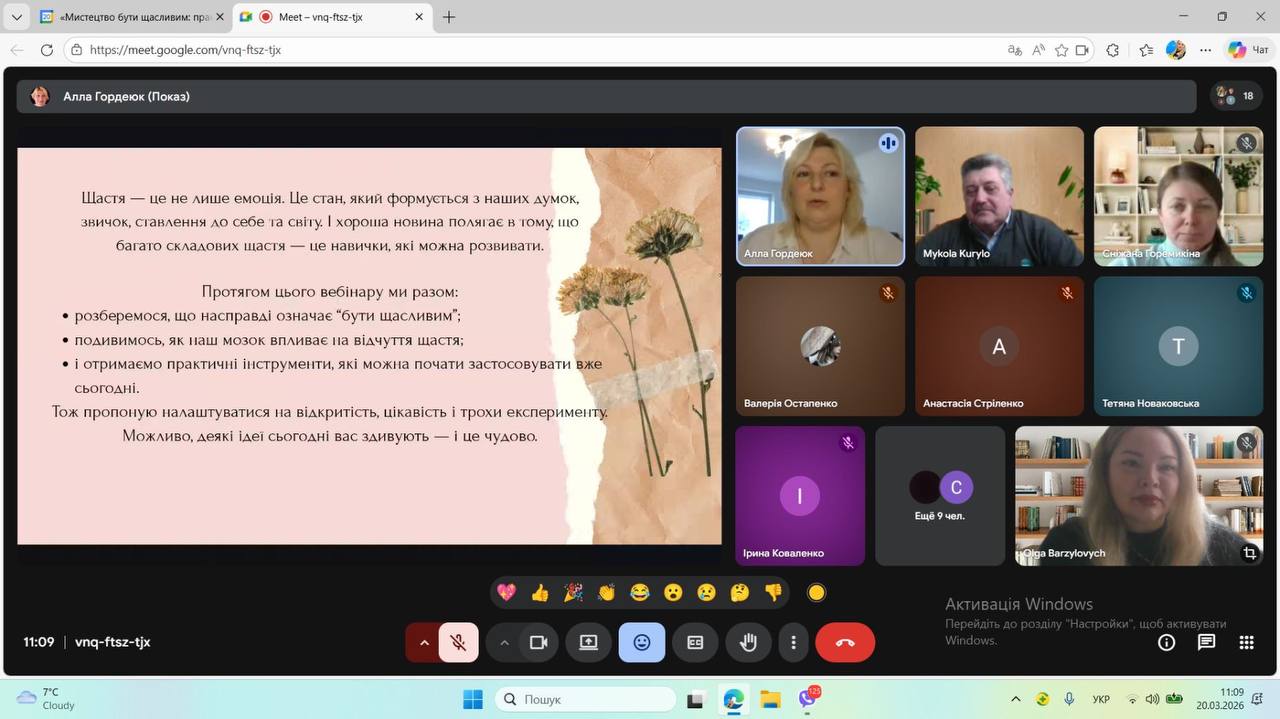
Task: Open the three-dot more options menu in Meet
Action: [x=794, y=643]
